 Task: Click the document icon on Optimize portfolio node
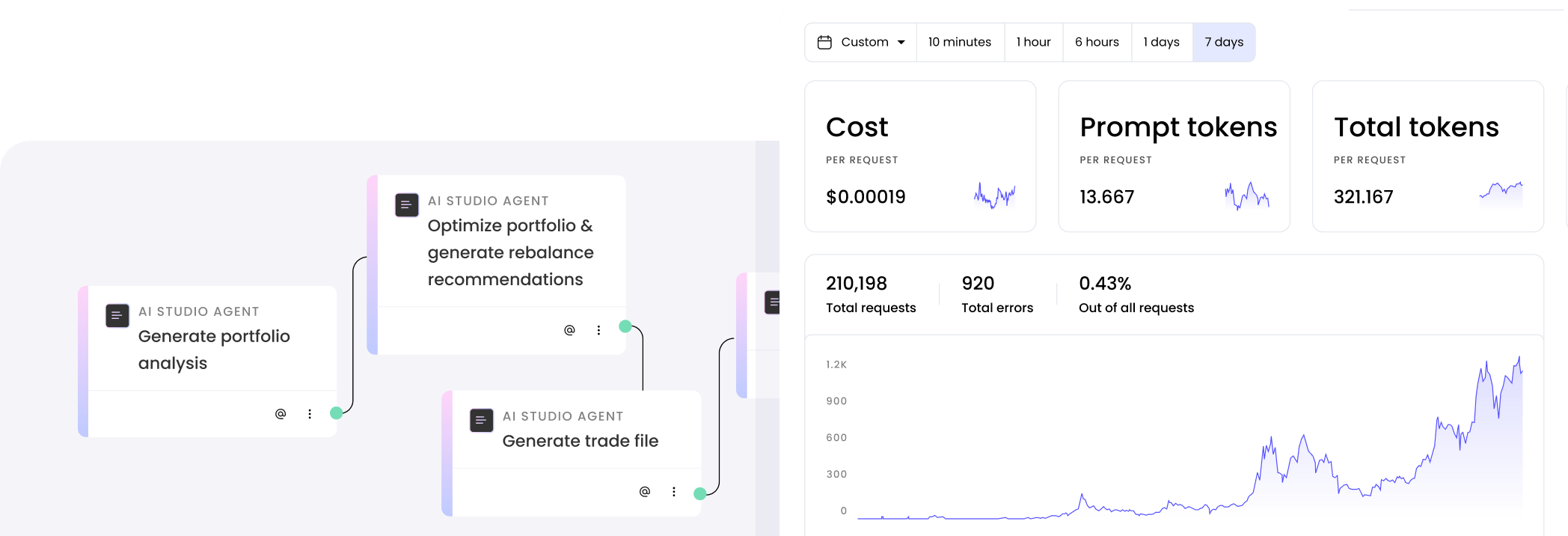tap(406, 204)
